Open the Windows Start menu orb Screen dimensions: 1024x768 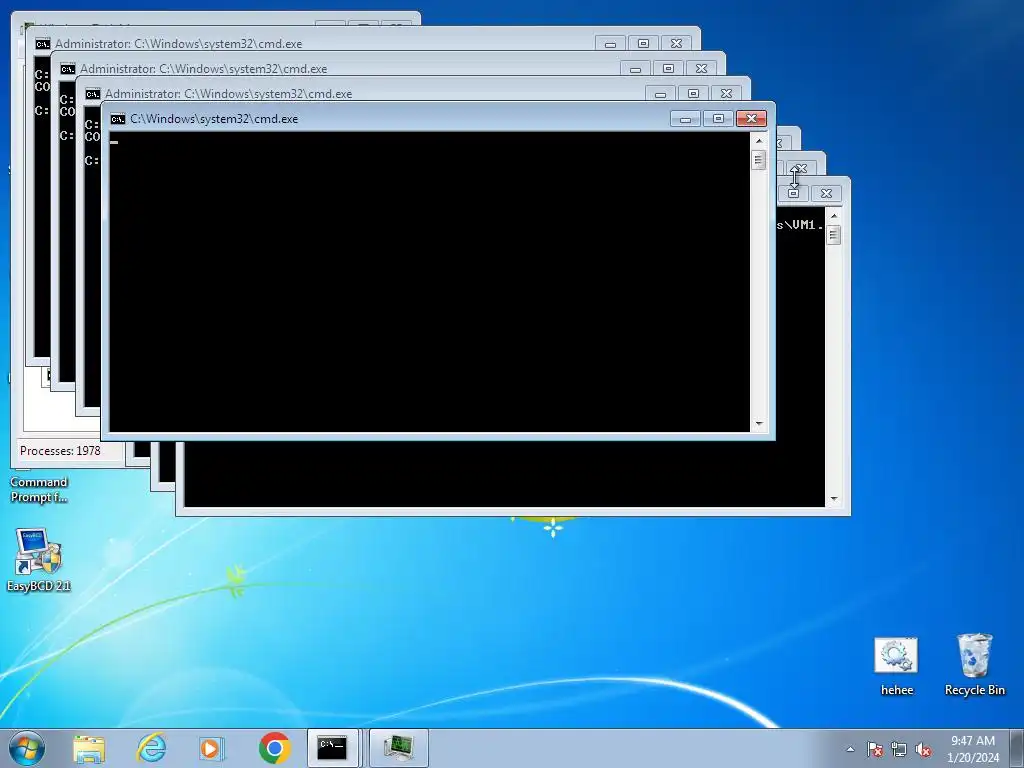pyautogui.click(x=27, y=748)
